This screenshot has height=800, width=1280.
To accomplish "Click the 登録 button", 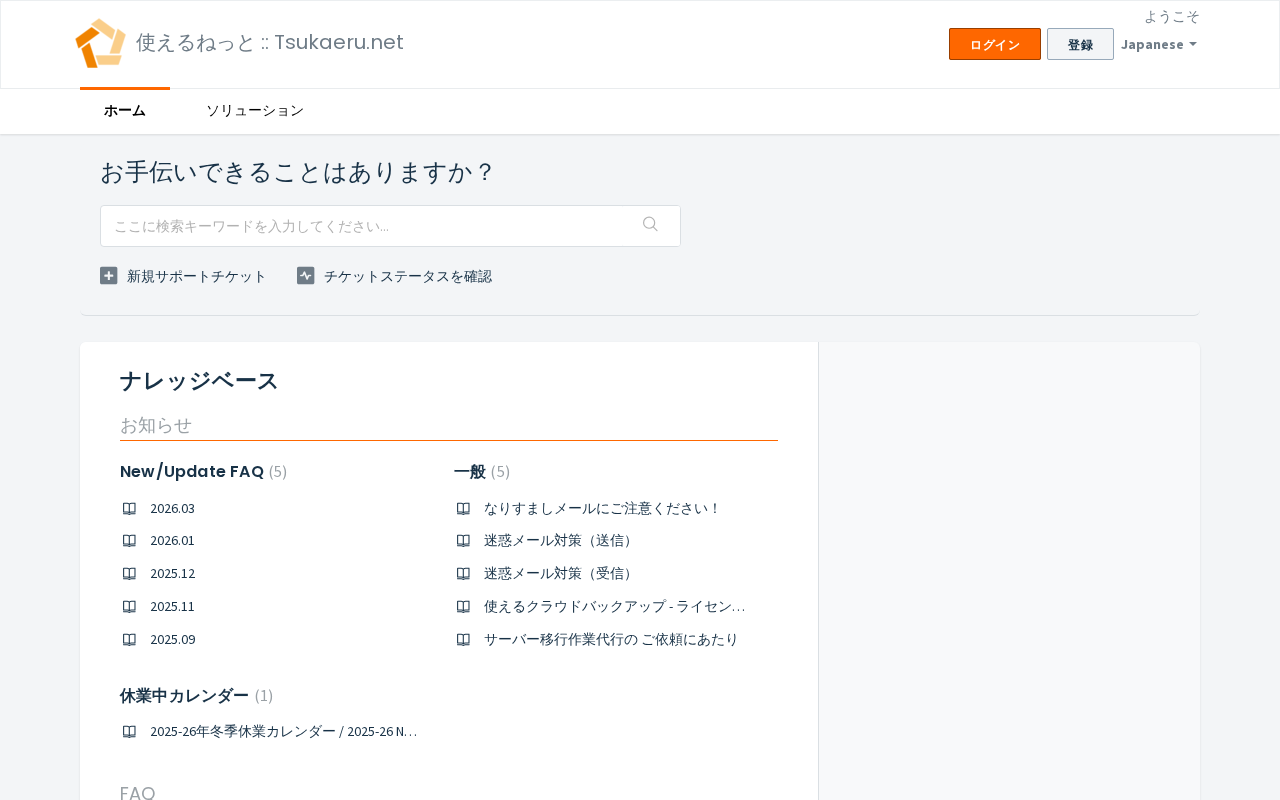I will click(x=1080, y=44).
